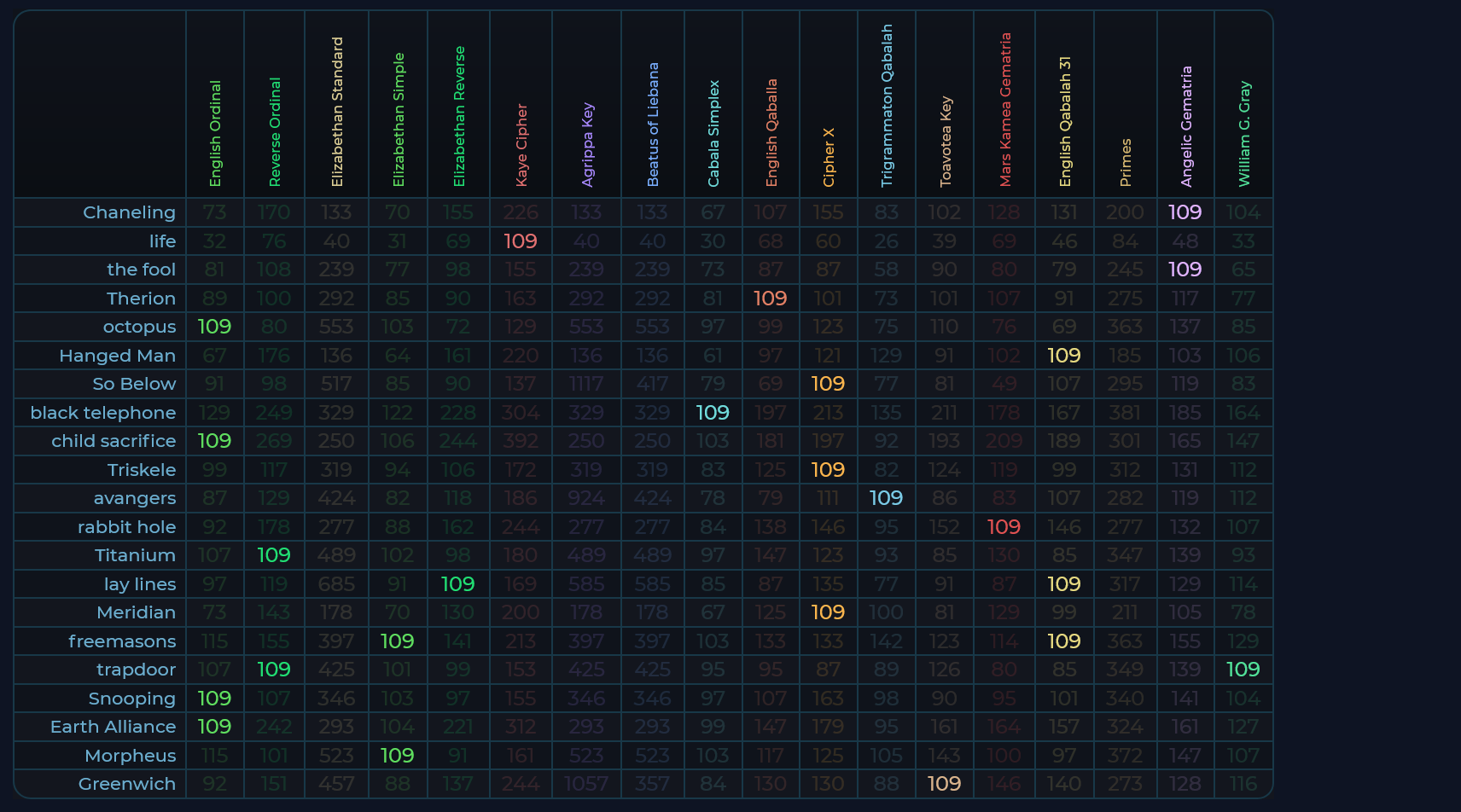Select the 'black telephone' phrase row label

[x=103, y=413]
